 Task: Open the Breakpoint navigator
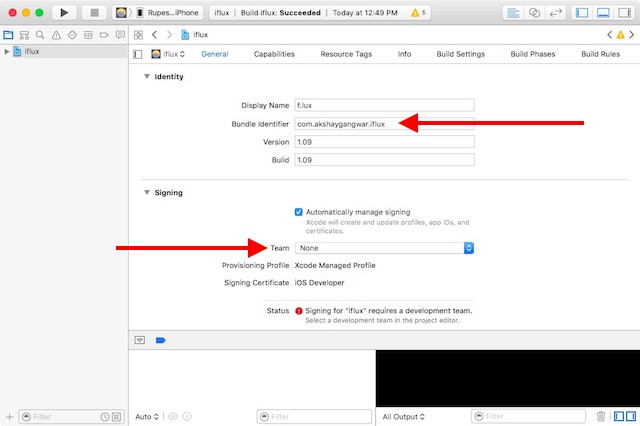click(x=104, y=35)
